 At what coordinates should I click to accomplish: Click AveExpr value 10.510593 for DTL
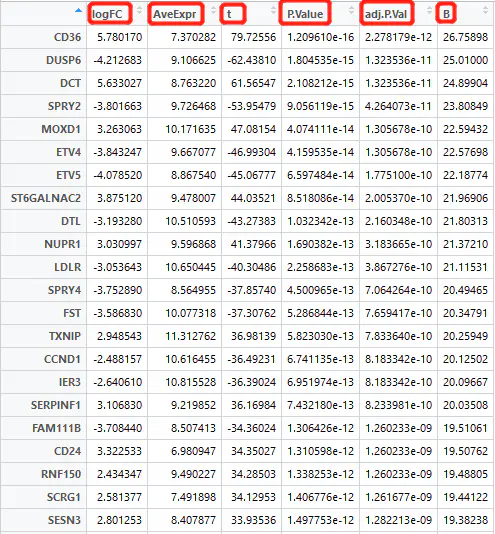pyautogui.click(x=190, y=221)
